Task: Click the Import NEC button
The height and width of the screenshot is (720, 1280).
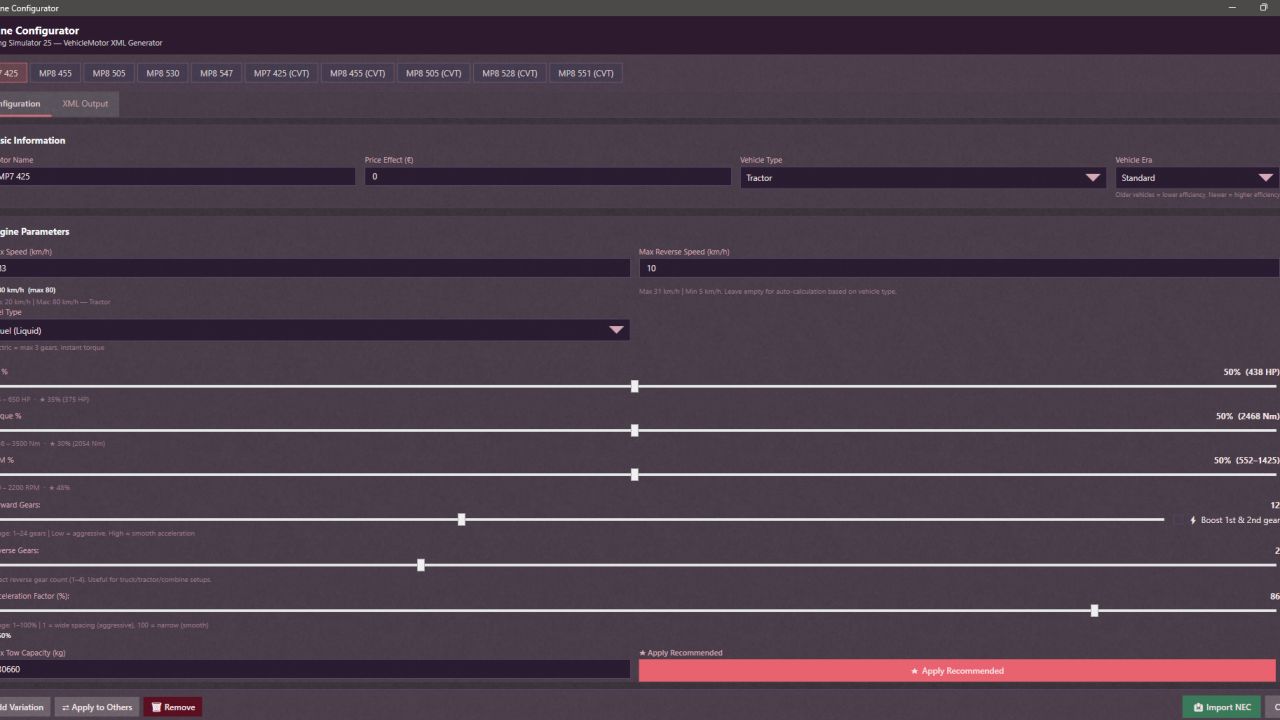Action: [1221, 707]
